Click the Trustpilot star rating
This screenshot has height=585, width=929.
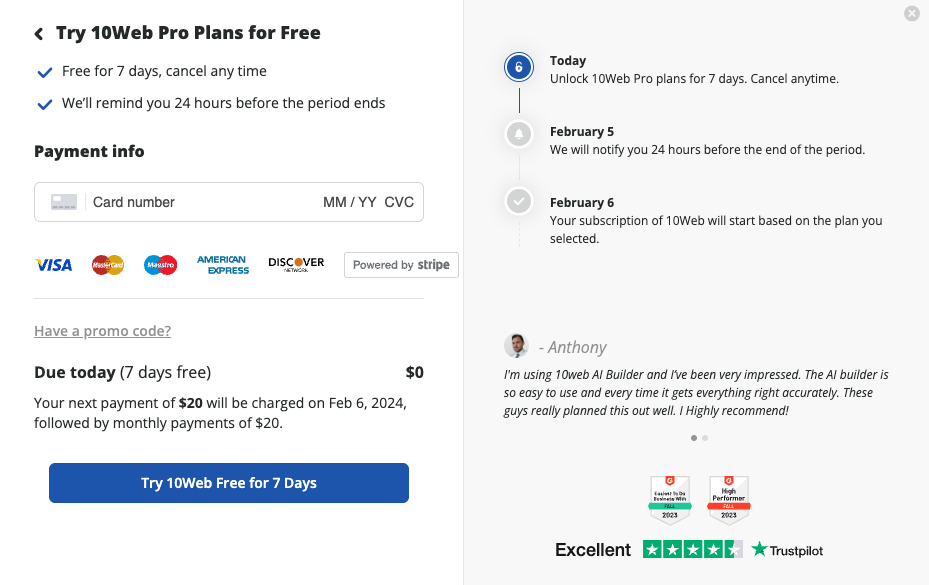[692, 550]
